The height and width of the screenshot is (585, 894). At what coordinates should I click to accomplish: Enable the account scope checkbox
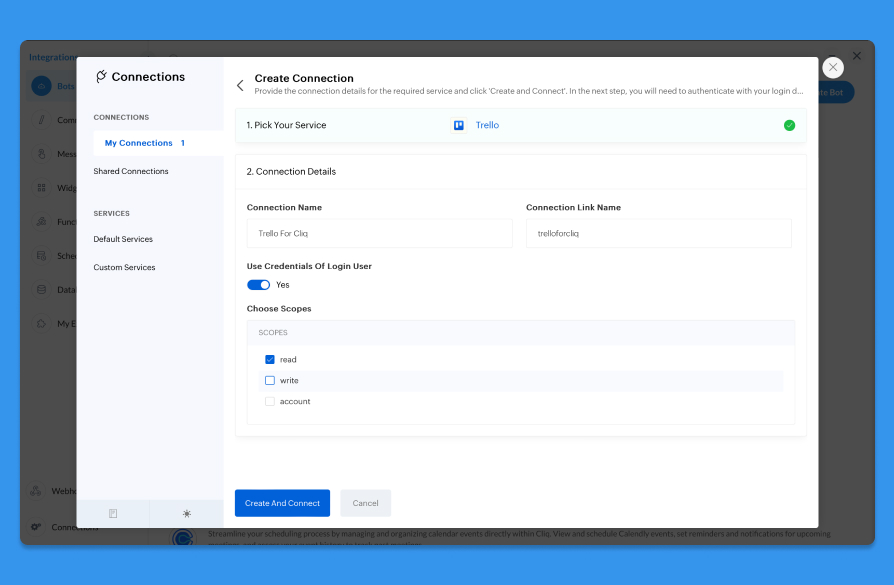[x=270, y=402]
